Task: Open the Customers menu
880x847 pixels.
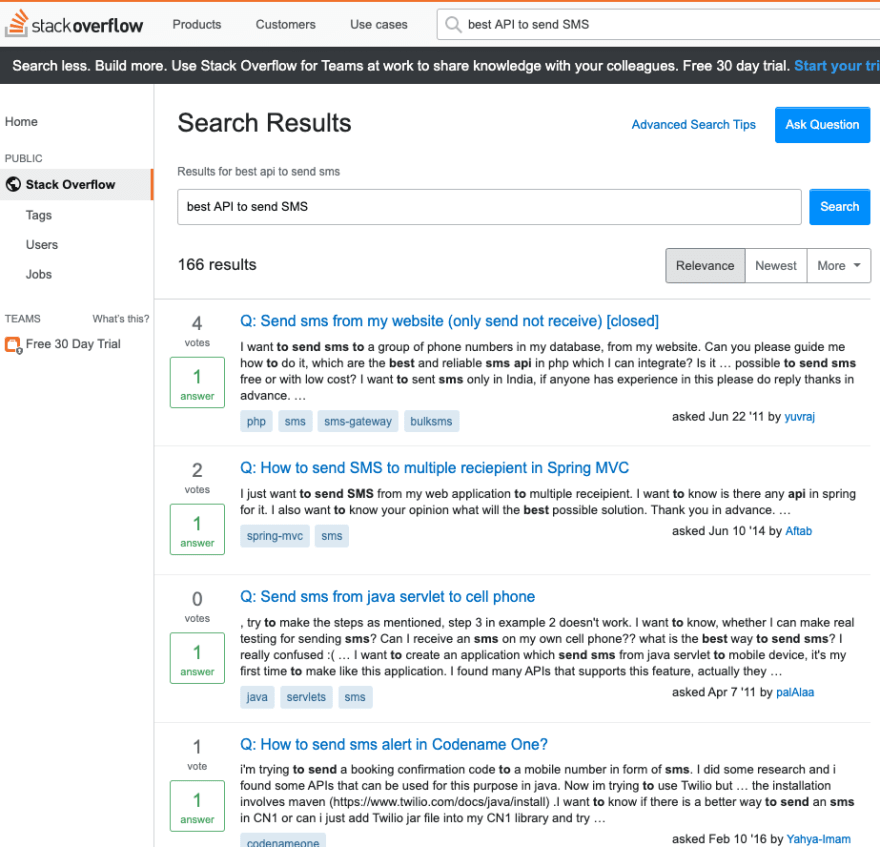Action: click(285, 24)
